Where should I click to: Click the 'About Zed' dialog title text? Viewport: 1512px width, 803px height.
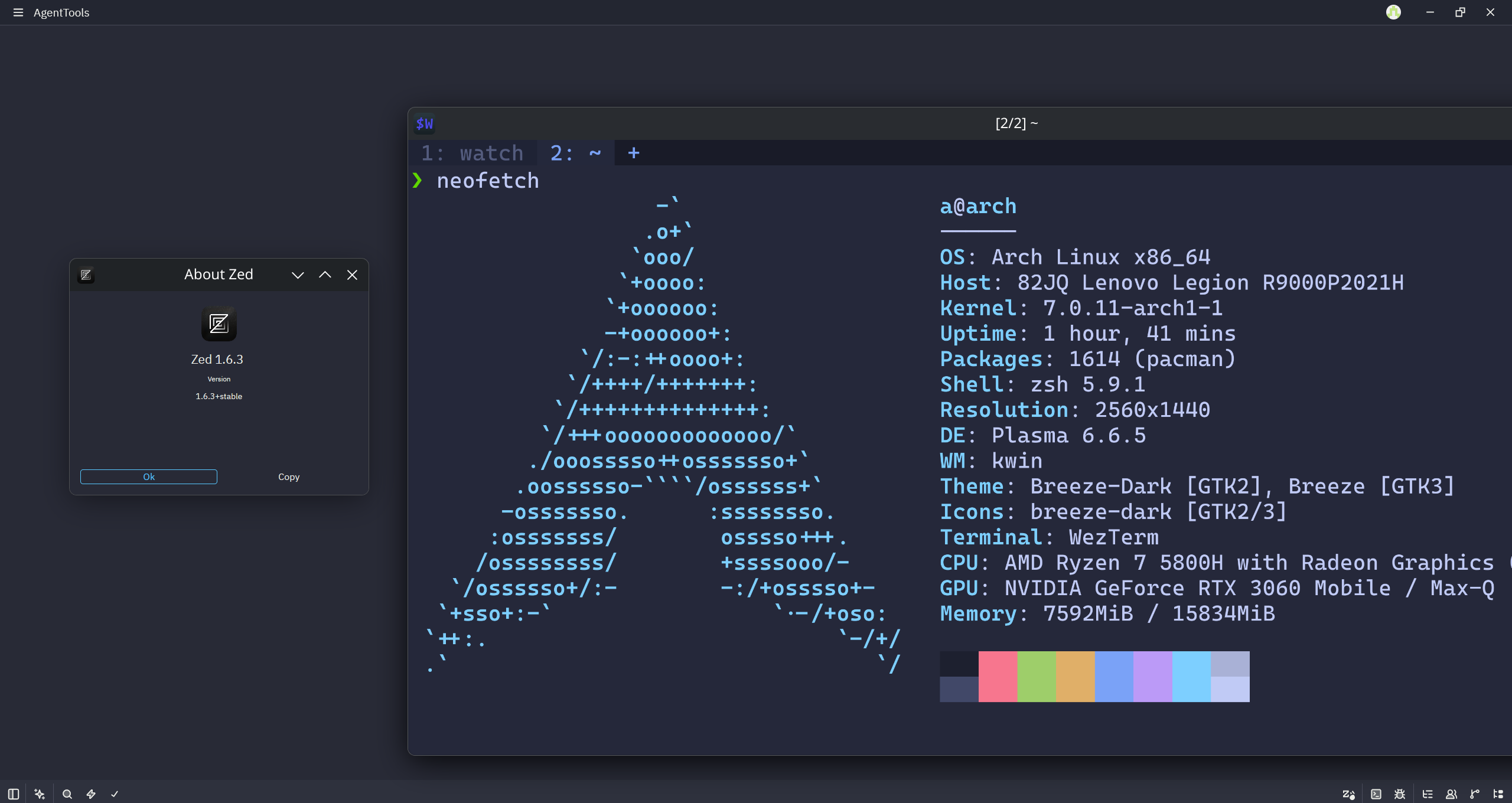(219, 275)
